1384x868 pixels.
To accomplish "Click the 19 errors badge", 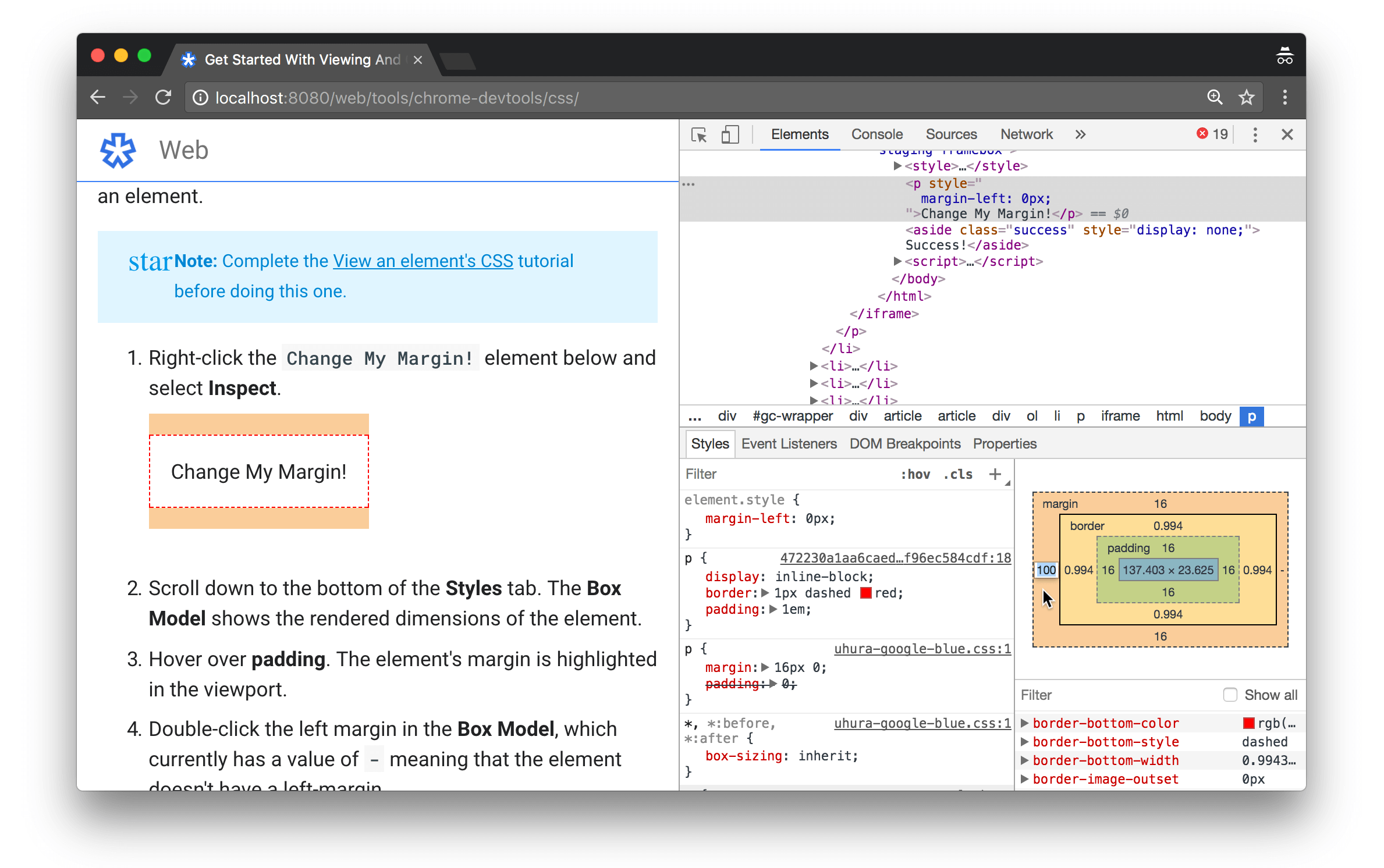I will tap(1212, 134).
